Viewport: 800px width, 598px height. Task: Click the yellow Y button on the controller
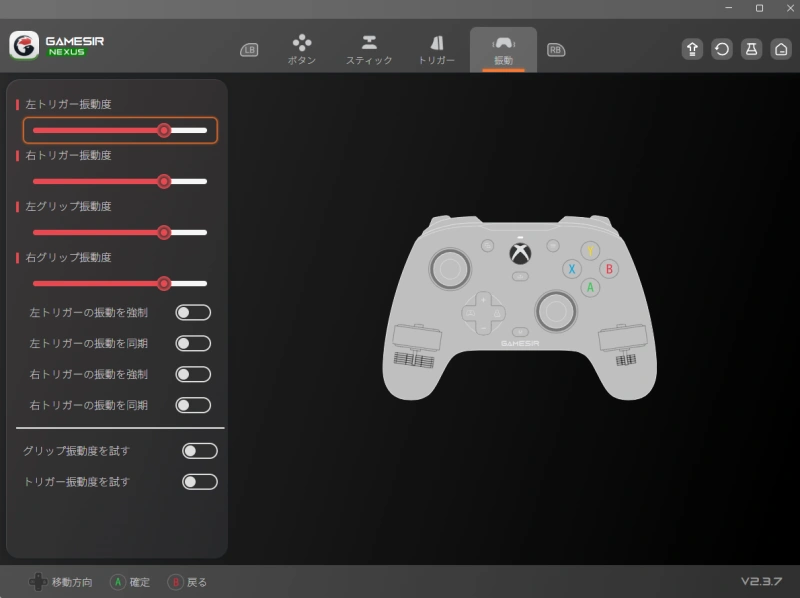click(x=591, y=250)
